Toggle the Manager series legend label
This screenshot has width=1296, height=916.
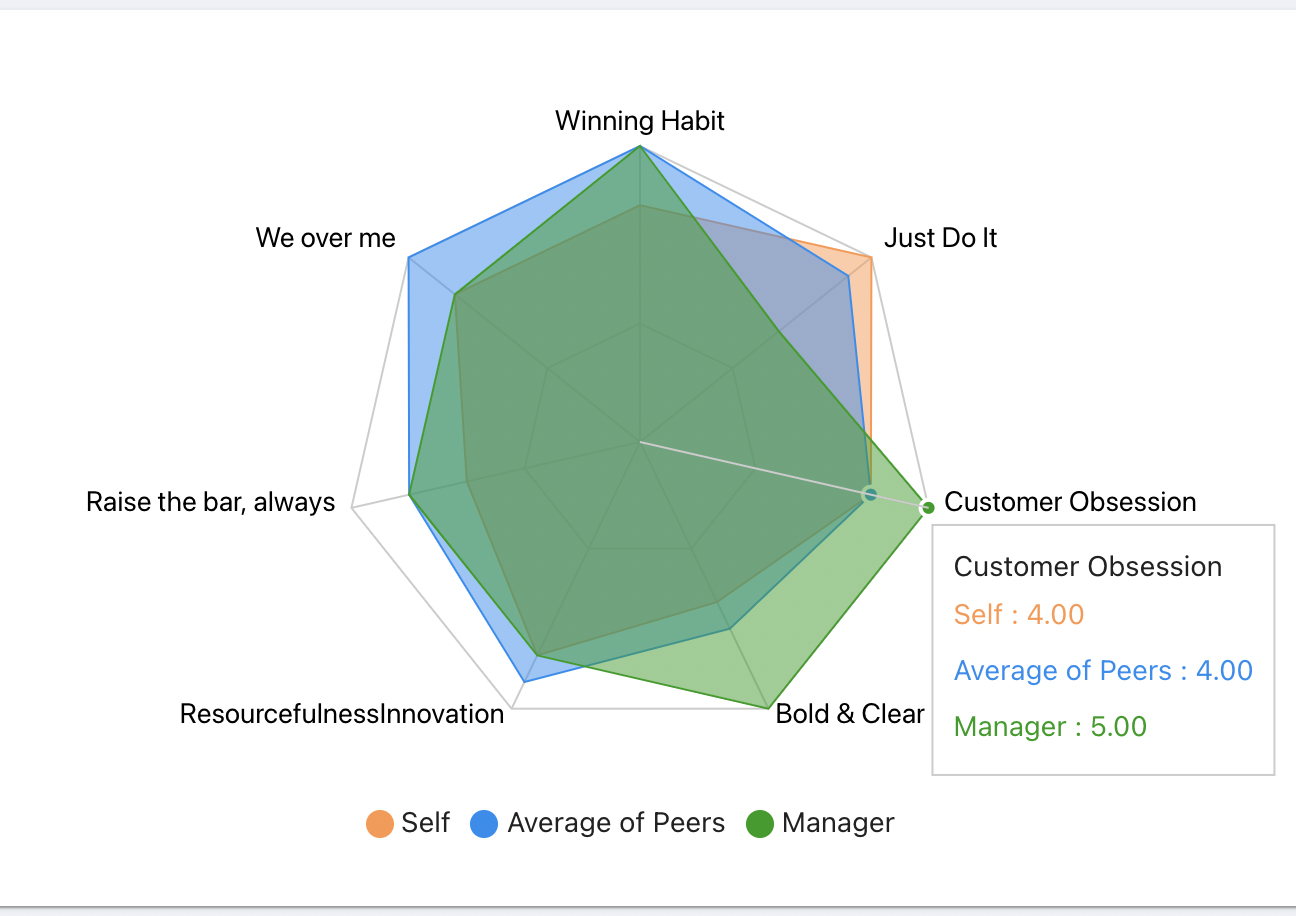[x=838, y=823]
